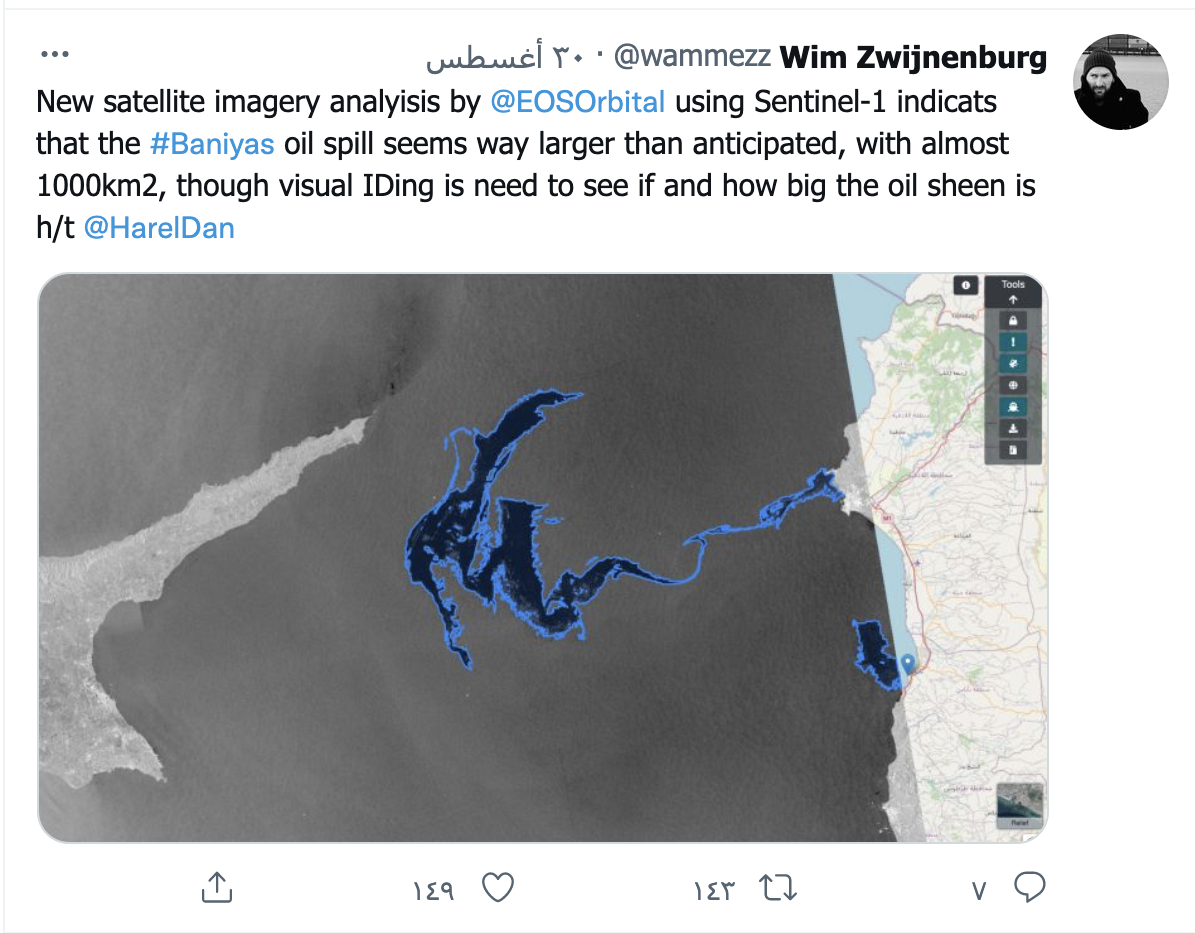The width and height of the screenshot is (1195, 933).
Task: Select the globe tool in Tools panel
Action: click(1013, 385)
